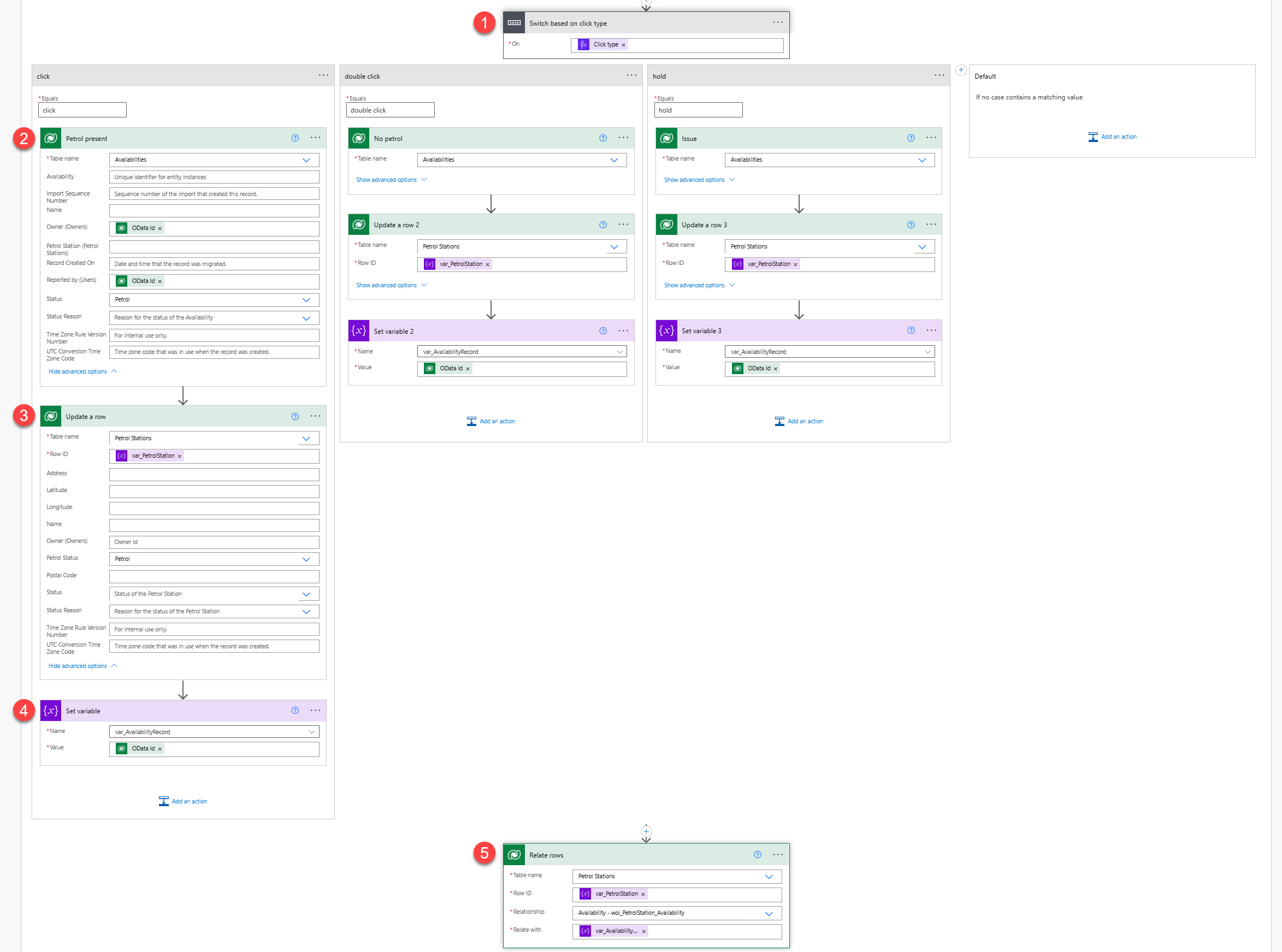Remove var_PetrolStation token in Update a row 2
The image size is (1282, 952).
[487, 264]
